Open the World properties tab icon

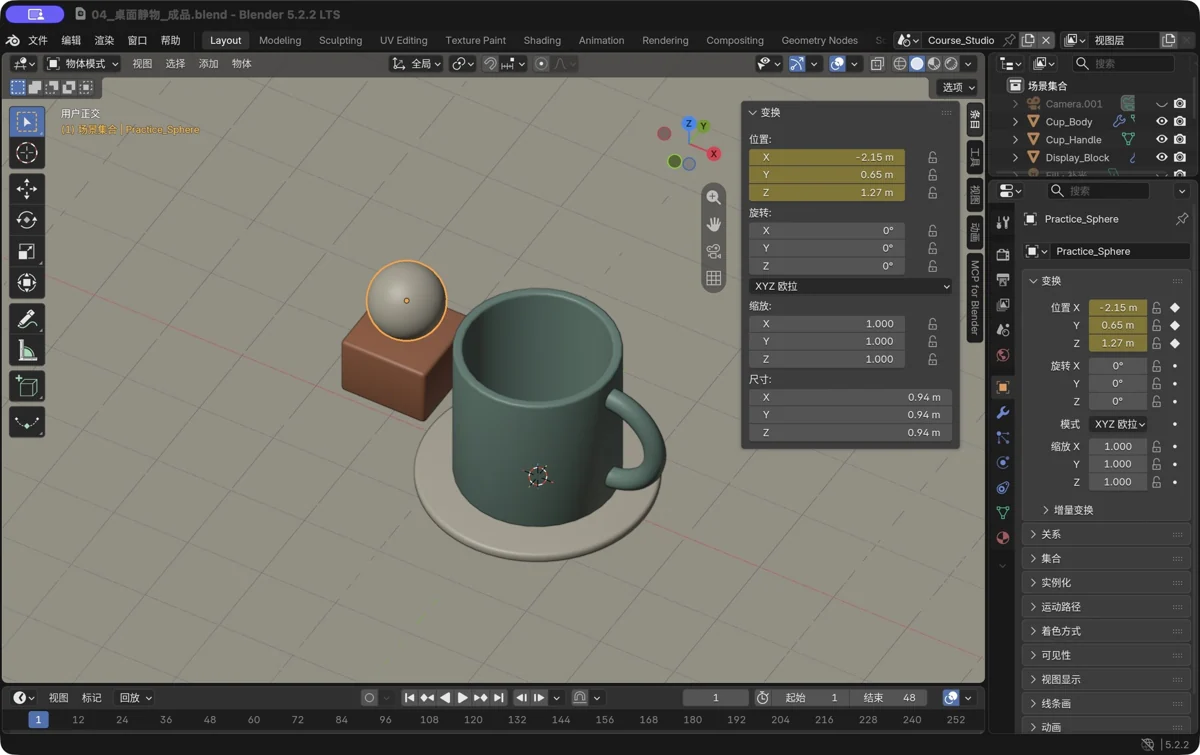[x=1003, y=355]
